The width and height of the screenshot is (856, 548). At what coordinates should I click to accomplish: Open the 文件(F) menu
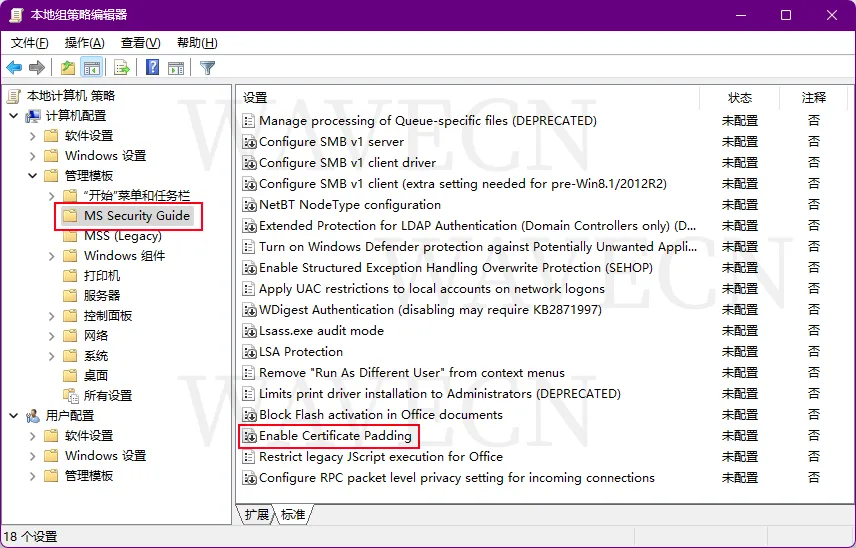pyautogui.click(x=29, y=43)
